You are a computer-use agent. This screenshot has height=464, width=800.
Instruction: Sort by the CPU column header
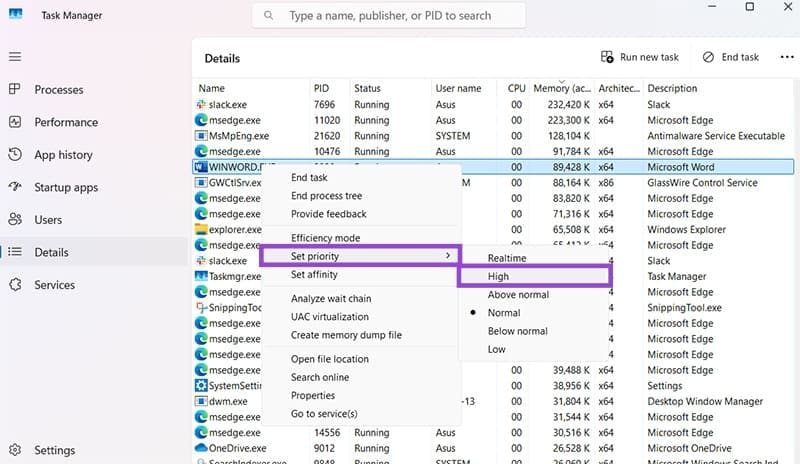coord(516,88)
